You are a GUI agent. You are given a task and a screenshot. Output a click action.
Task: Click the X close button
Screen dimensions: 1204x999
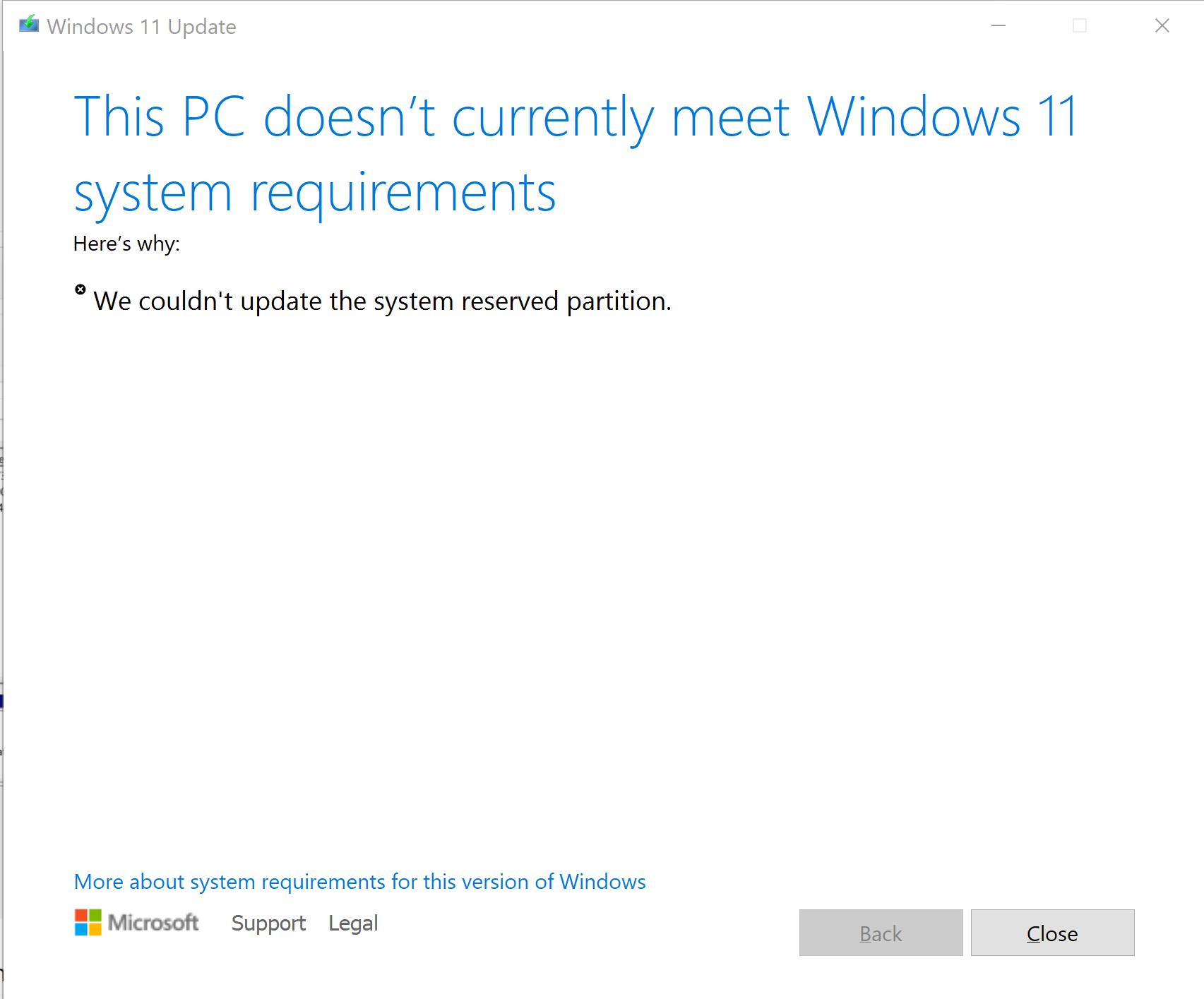(1162, 25)
